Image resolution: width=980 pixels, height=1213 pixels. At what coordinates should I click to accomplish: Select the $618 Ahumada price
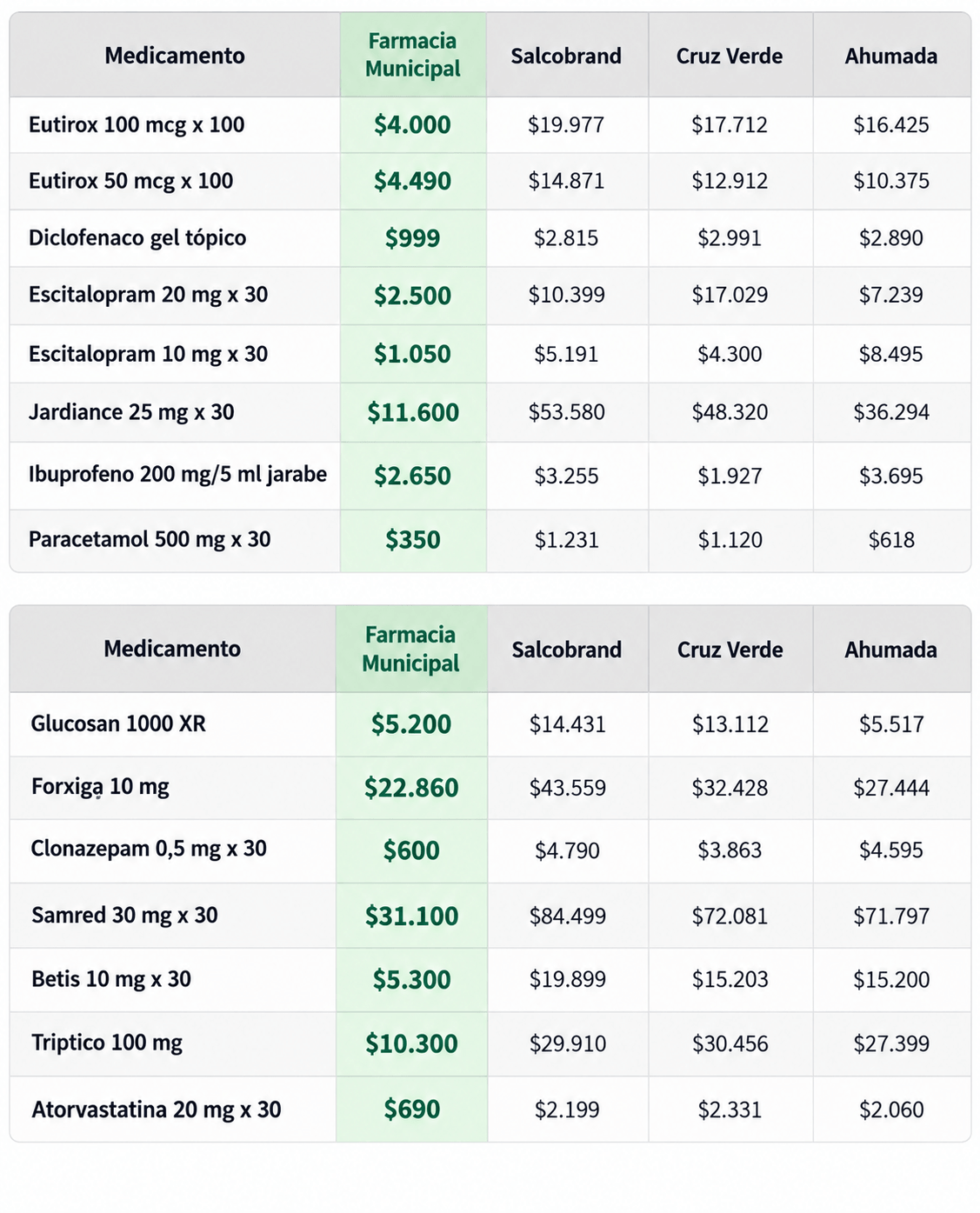pos(891,540)
